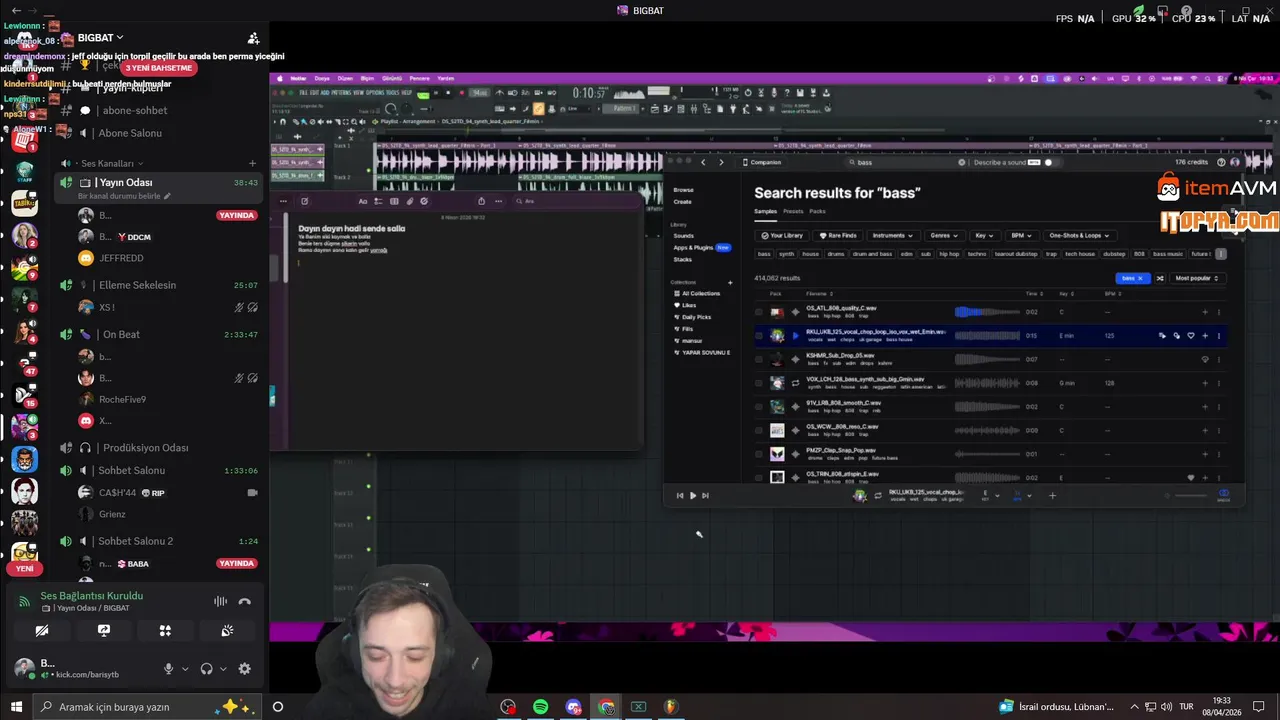The image size is (1280, 720).
Task: Click the house tag chip
Action: click(x=811, y=254)
